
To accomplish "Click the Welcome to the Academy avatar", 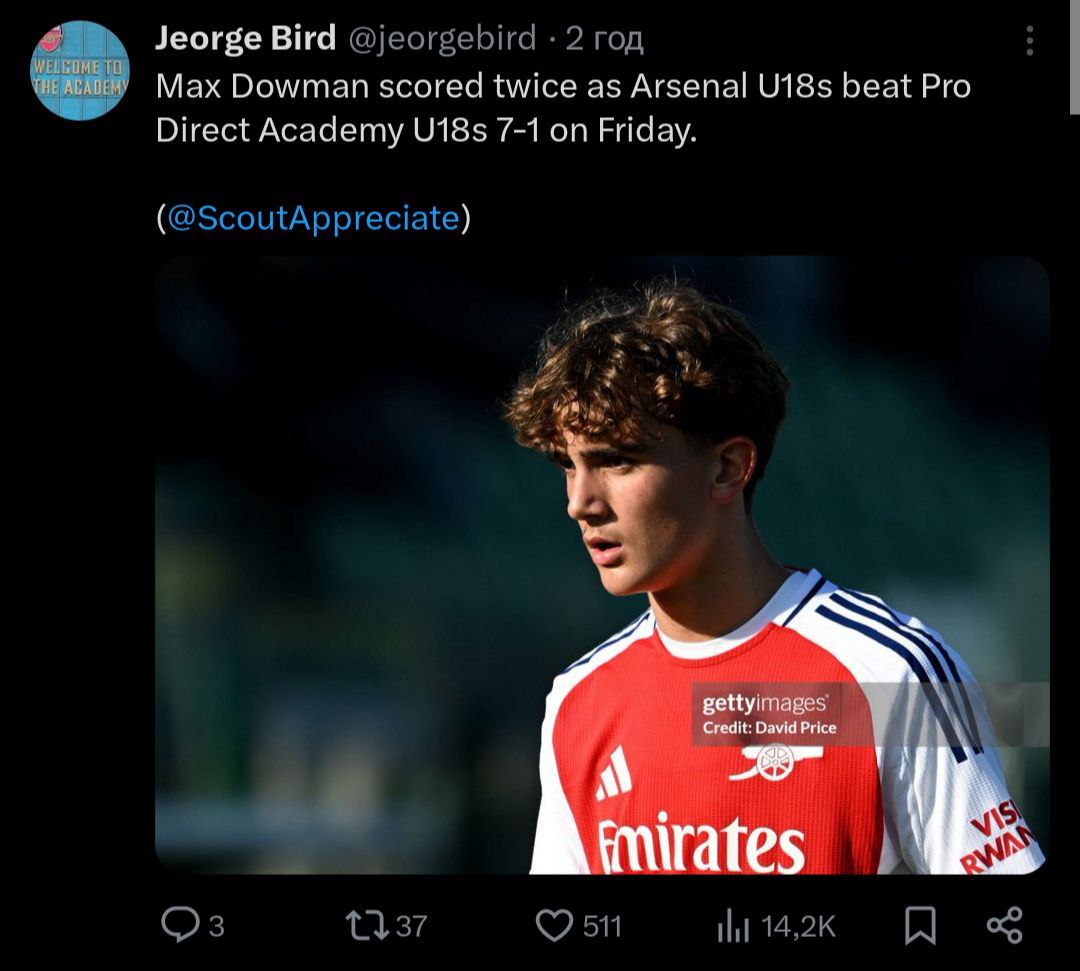I will click(80, 71).
